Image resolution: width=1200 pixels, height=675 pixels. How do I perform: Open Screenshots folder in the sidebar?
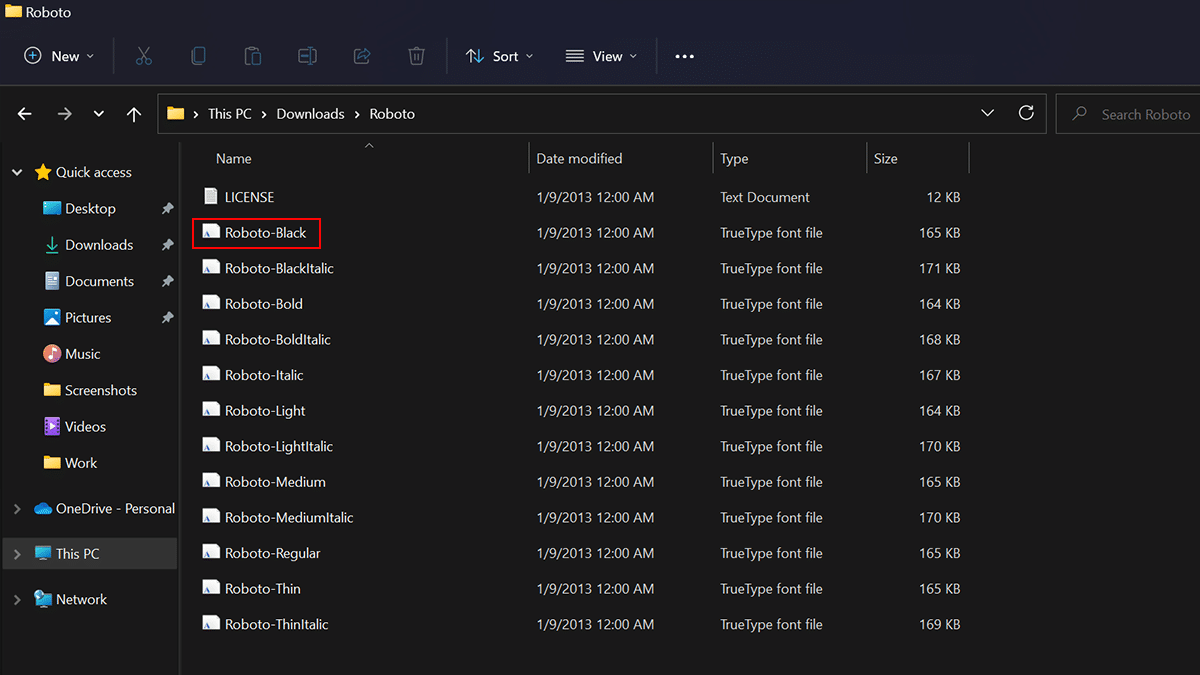[100, 390]
